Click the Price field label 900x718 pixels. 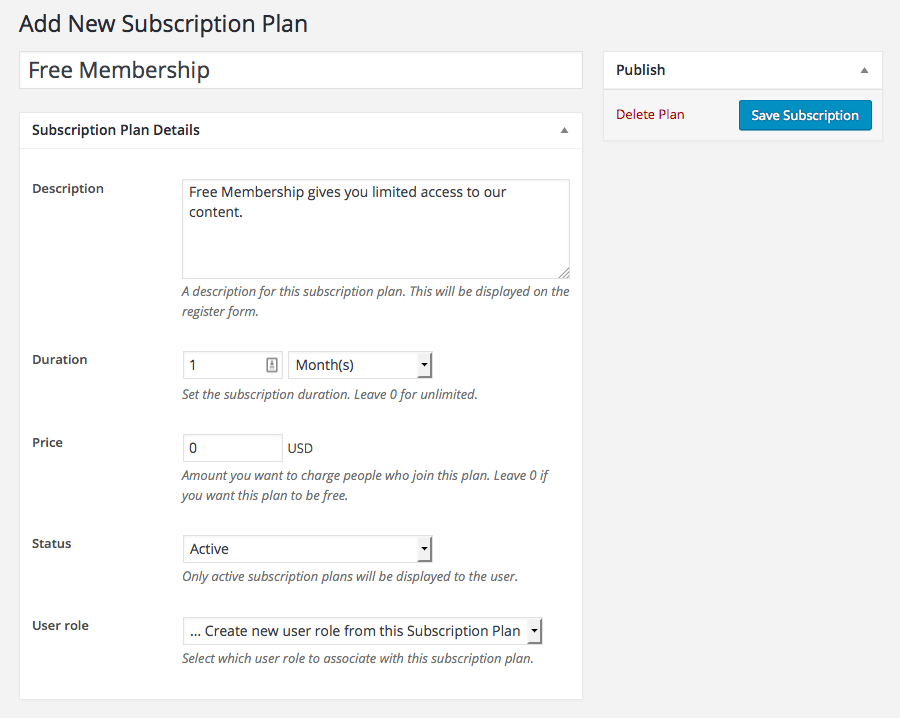[48, 443]
